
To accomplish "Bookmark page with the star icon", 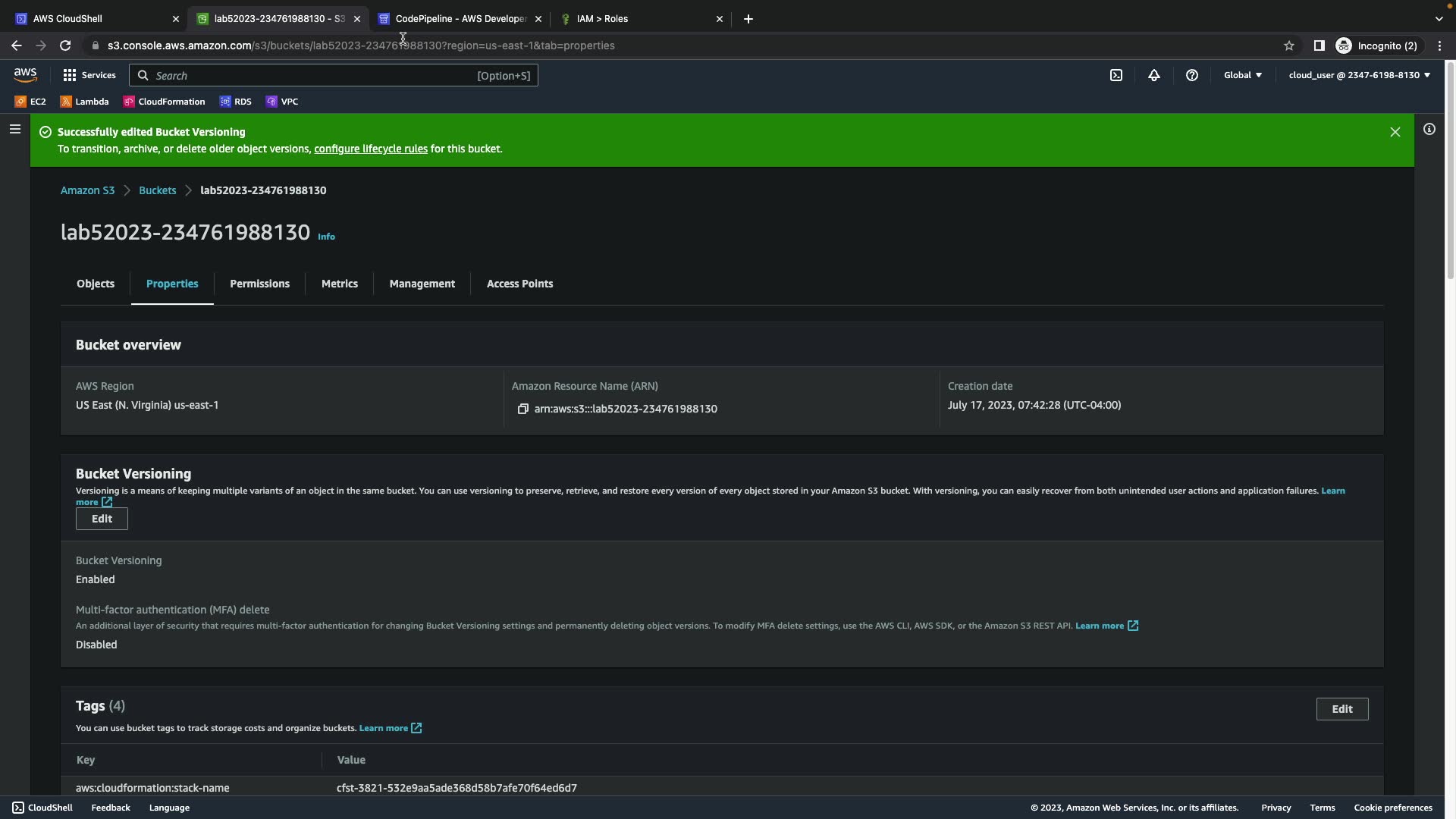I will tap(1288, 45).
